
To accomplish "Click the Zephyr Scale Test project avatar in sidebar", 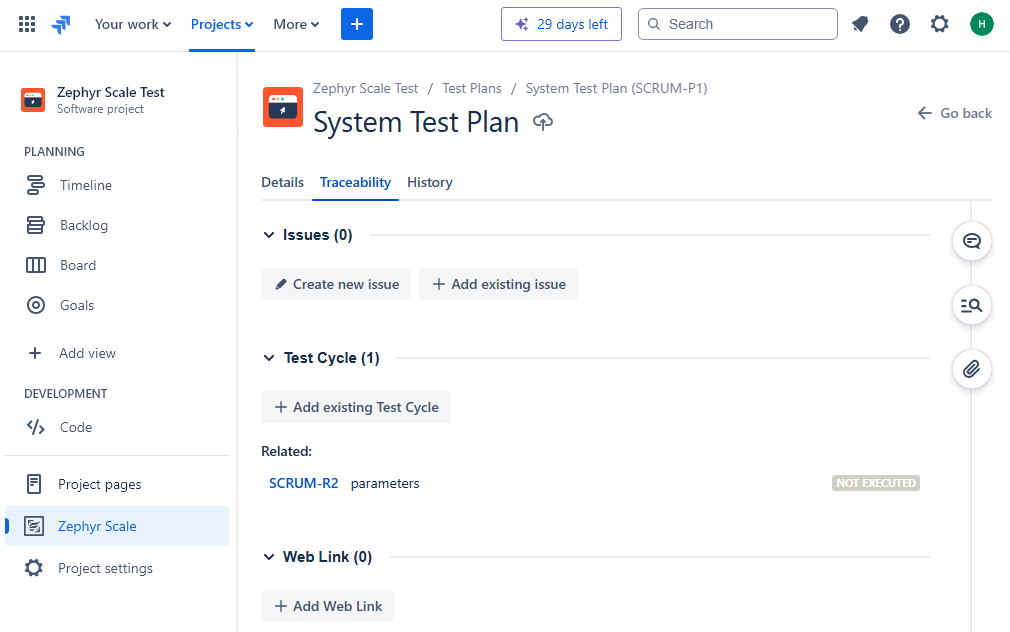I will (33, 101).
